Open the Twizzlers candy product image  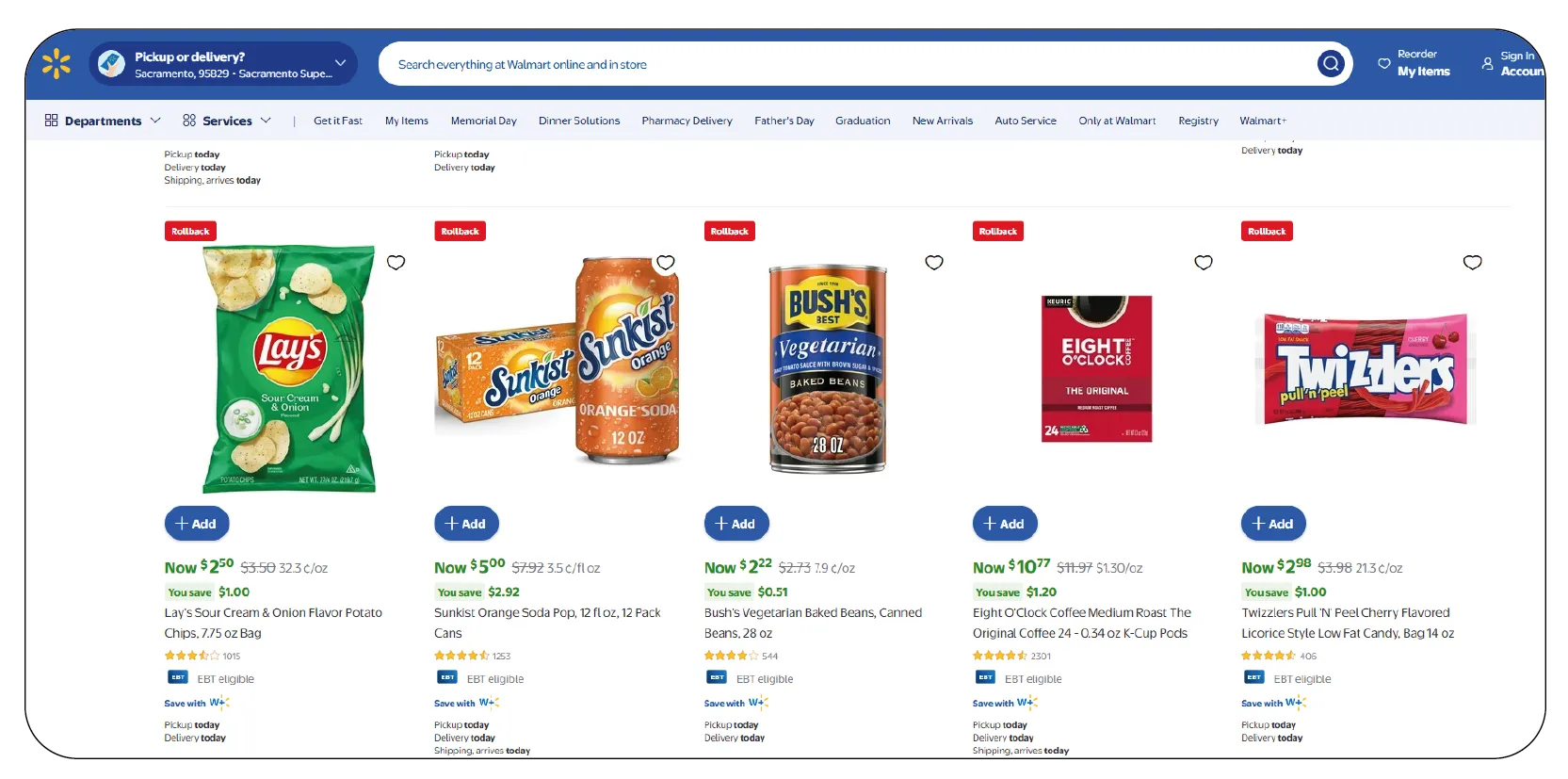coord(1366,369)
